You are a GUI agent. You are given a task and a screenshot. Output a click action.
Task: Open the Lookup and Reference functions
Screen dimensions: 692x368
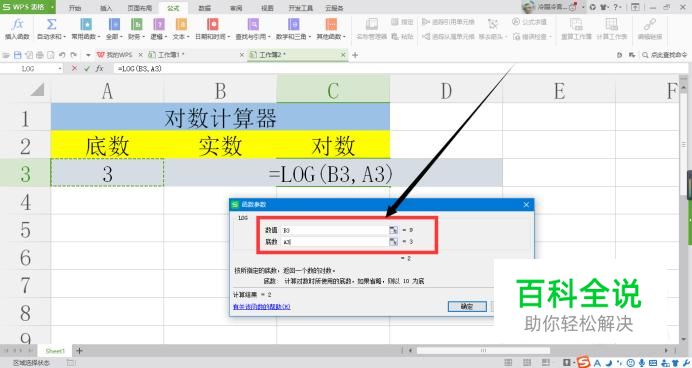click(253, 28)
